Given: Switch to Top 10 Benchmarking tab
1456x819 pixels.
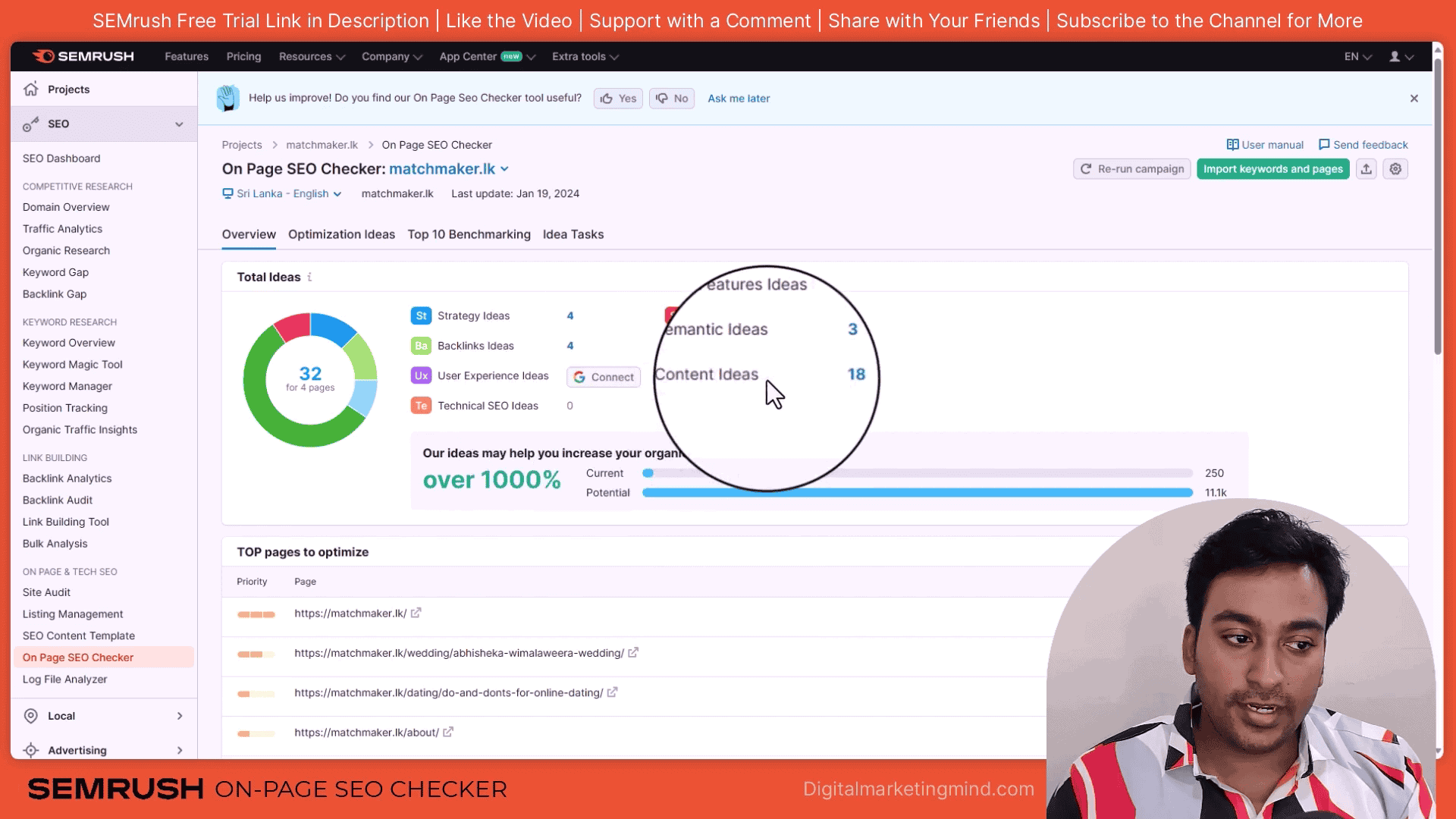Looking at the screenshot, I should pos(469,234).
